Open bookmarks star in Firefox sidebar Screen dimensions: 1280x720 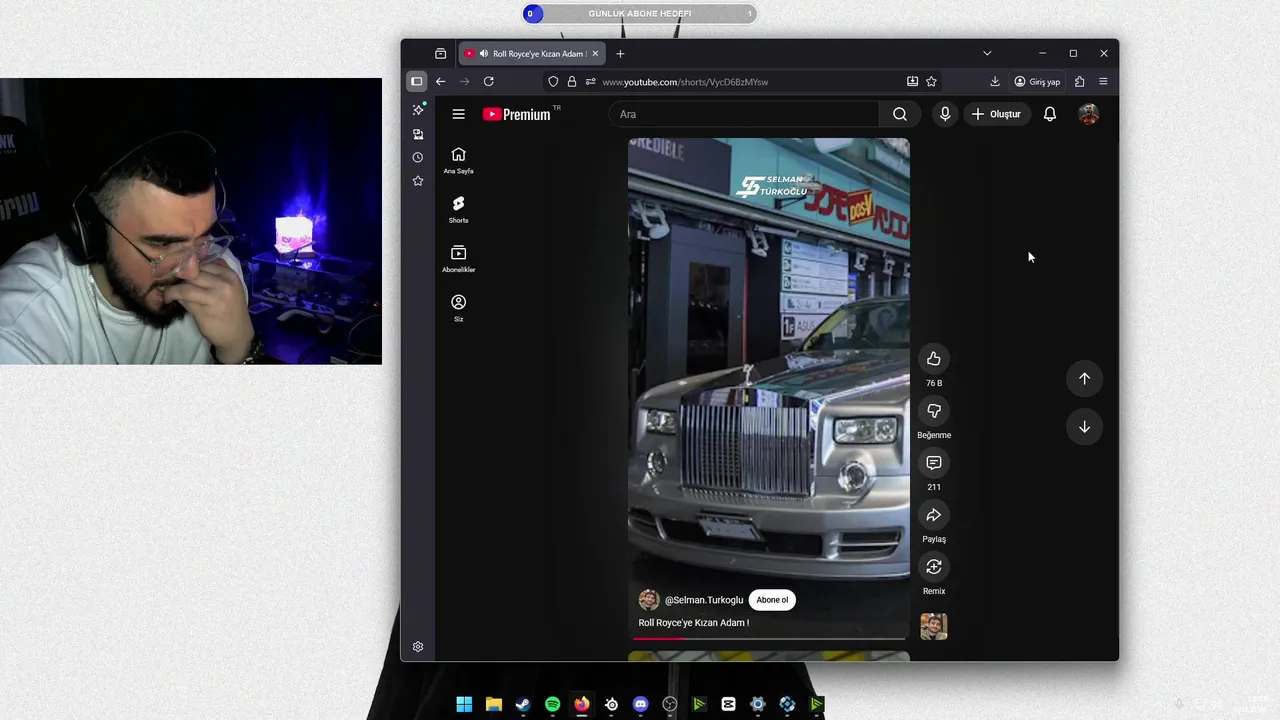[x=418, y=181]
